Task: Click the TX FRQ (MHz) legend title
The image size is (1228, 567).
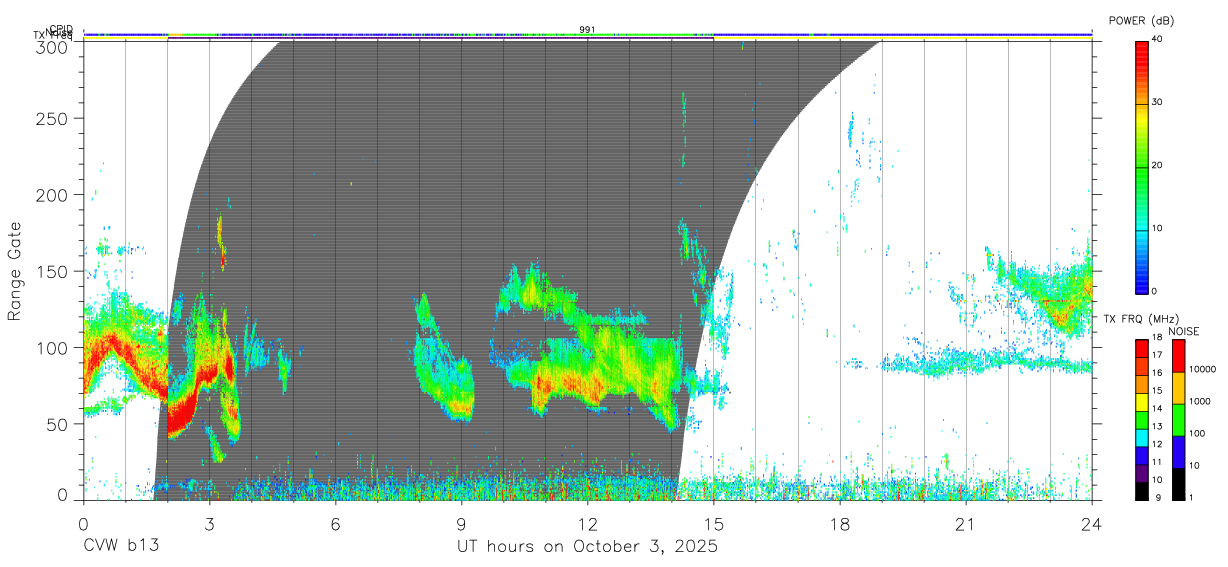Action: pyautogui.click(x=1142, y=319)
